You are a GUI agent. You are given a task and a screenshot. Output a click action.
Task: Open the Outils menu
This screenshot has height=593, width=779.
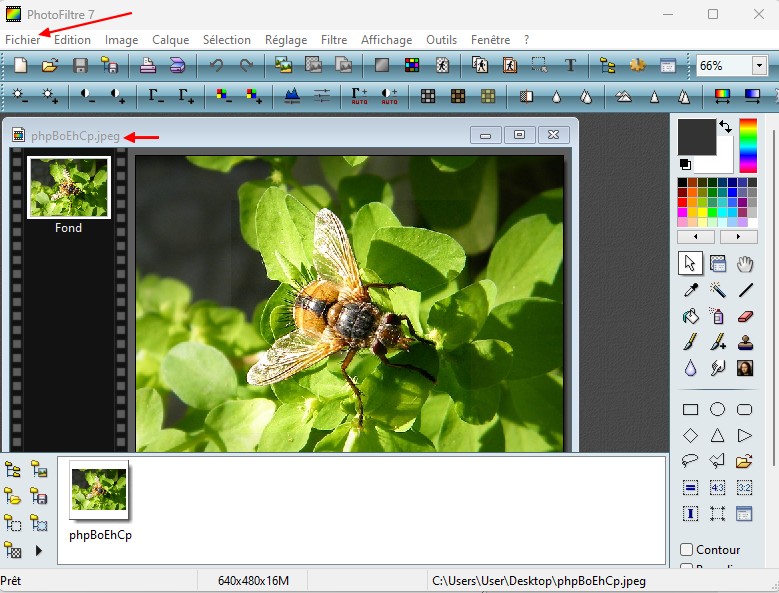(441, 40)
